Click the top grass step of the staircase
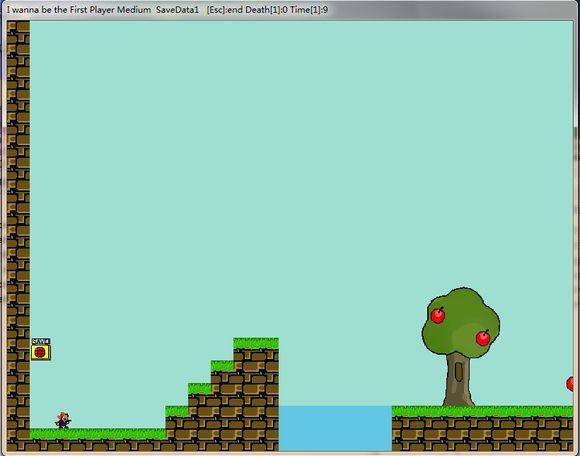 point(256,343)
